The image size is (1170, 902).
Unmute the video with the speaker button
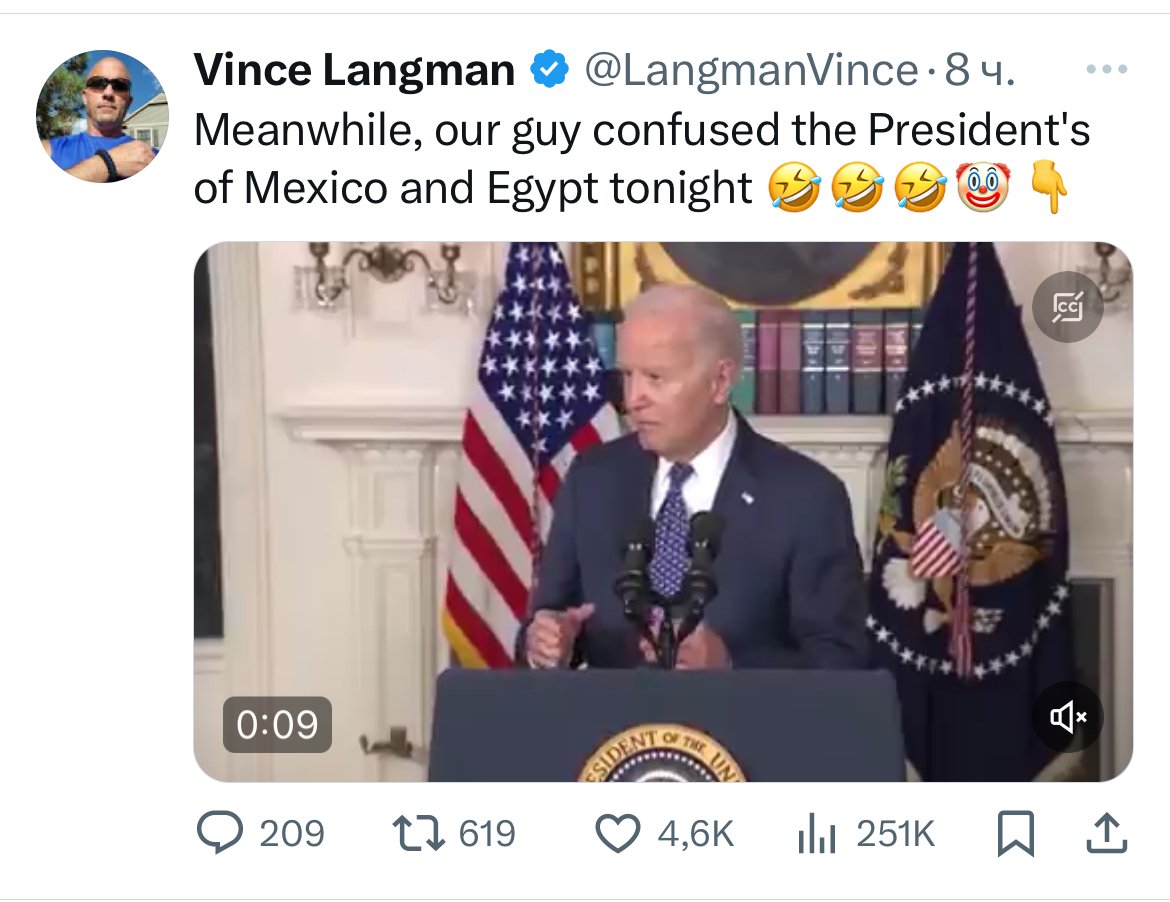click(1068, 716)
